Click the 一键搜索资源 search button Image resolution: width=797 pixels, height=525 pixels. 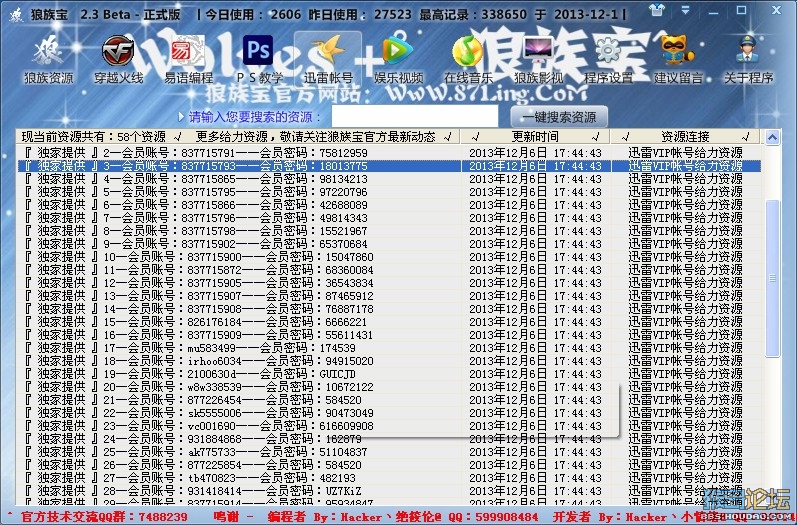pos(559,117)
